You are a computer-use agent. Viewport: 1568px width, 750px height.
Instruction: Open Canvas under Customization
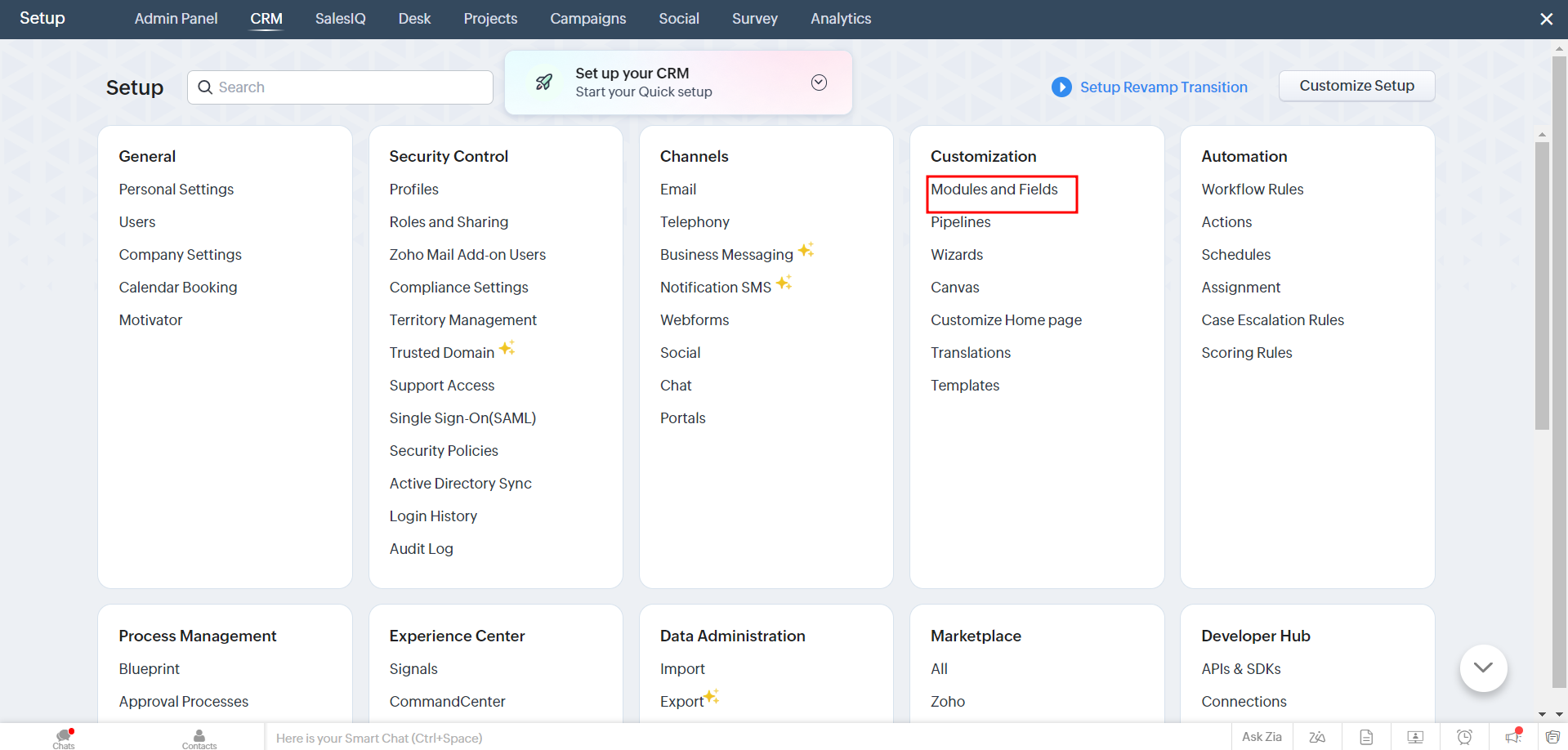pyautogui.click(x=954, y=288)
